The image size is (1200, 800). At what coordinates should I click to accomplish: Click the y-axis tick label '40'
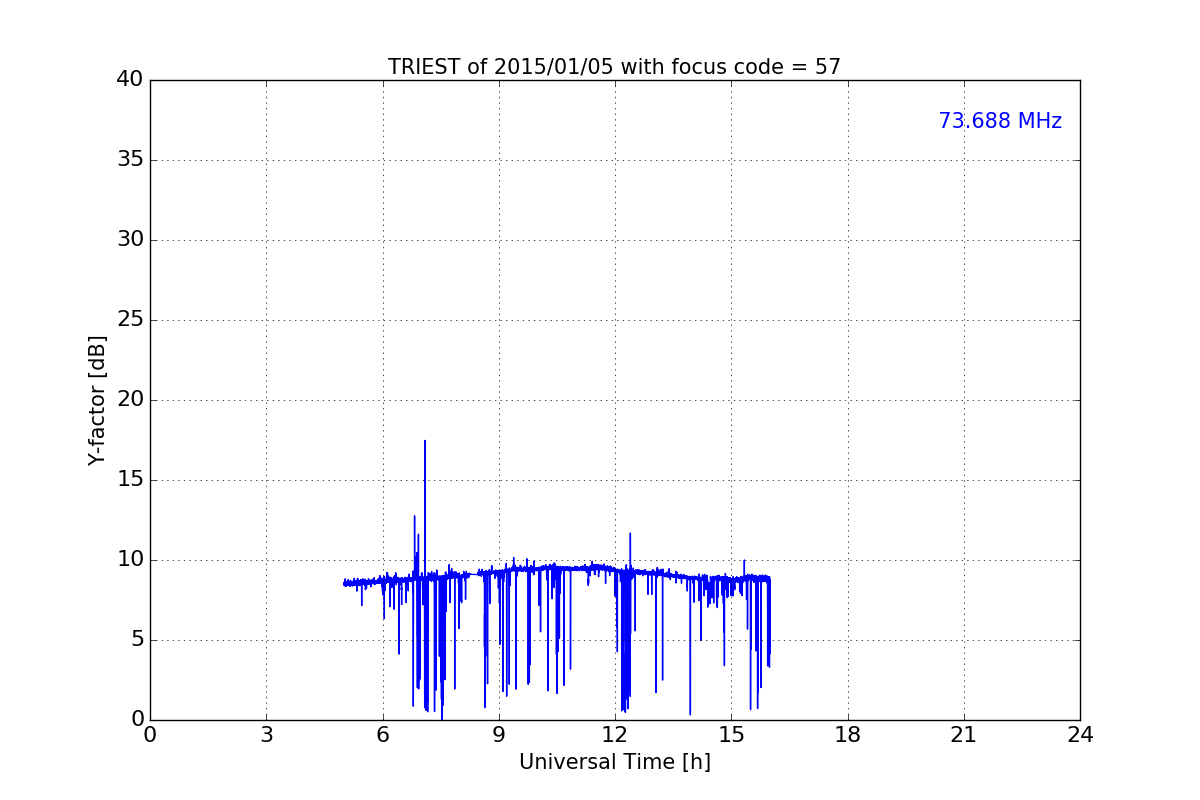[130, 80]
